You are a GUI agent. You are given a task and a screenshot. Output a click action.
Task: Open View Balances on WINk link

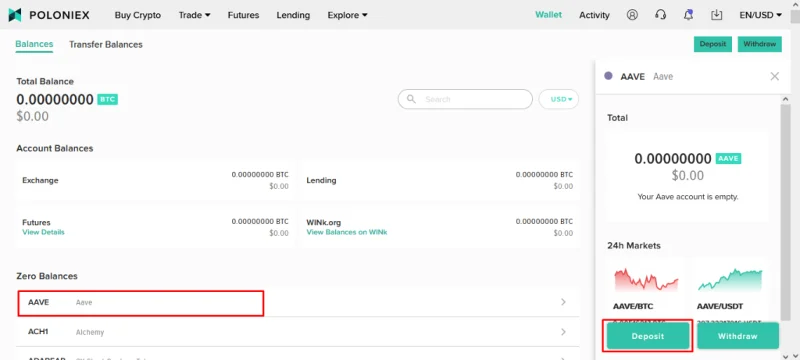347,232
